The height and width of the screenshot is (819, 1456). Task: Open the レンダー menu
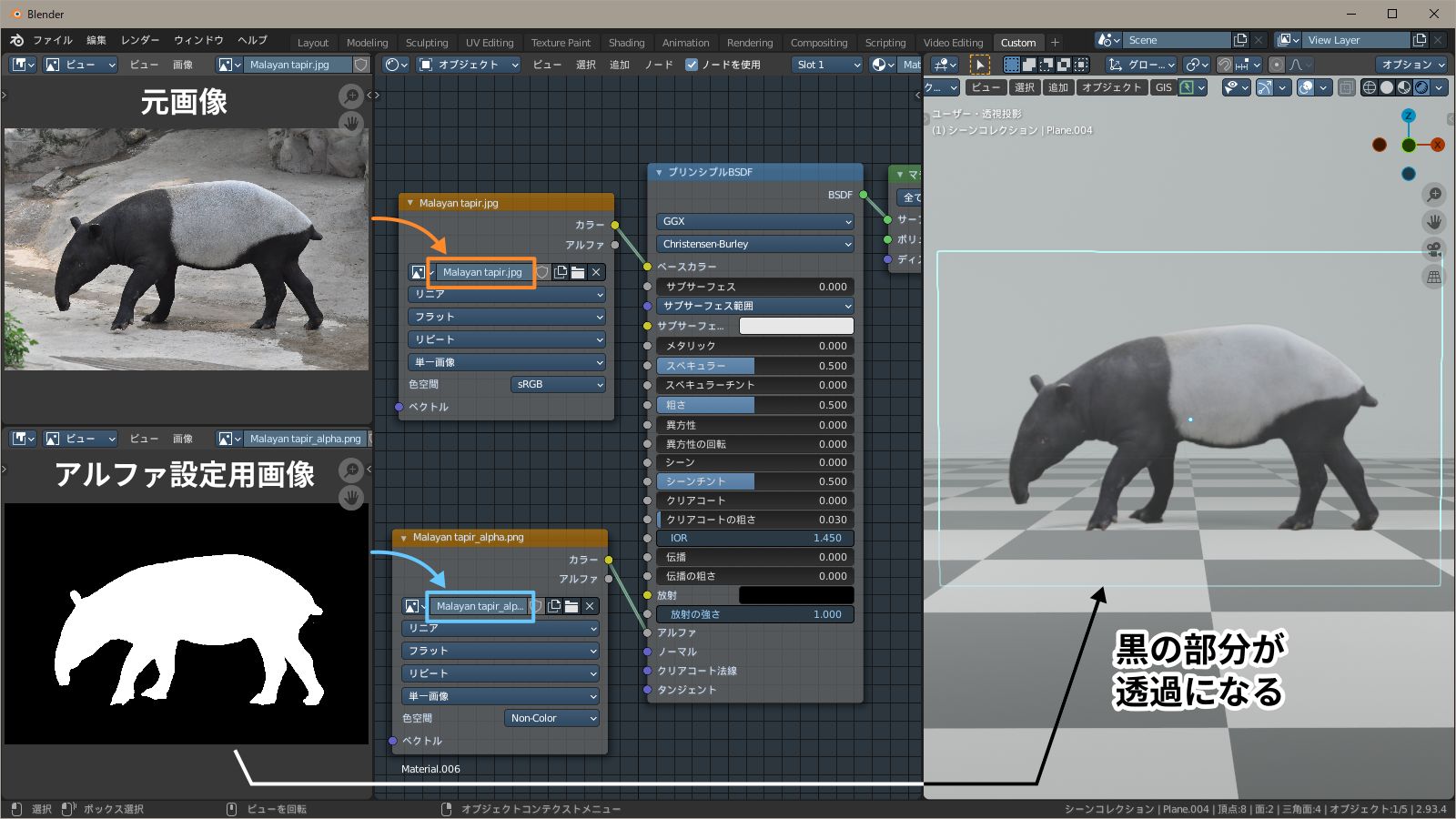[140, 40]
